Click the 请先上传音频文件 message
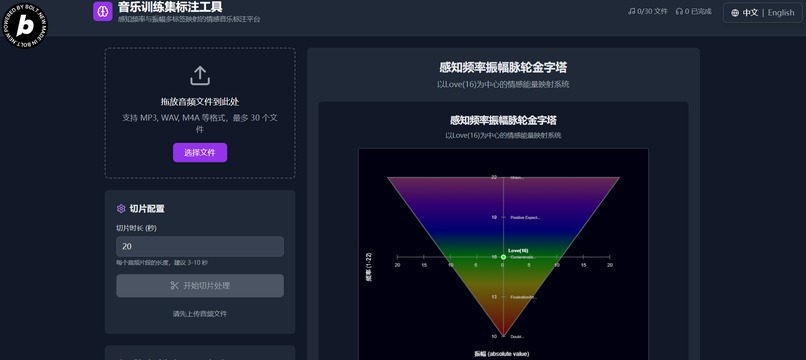Screen dimensions: 806x360 200,314
